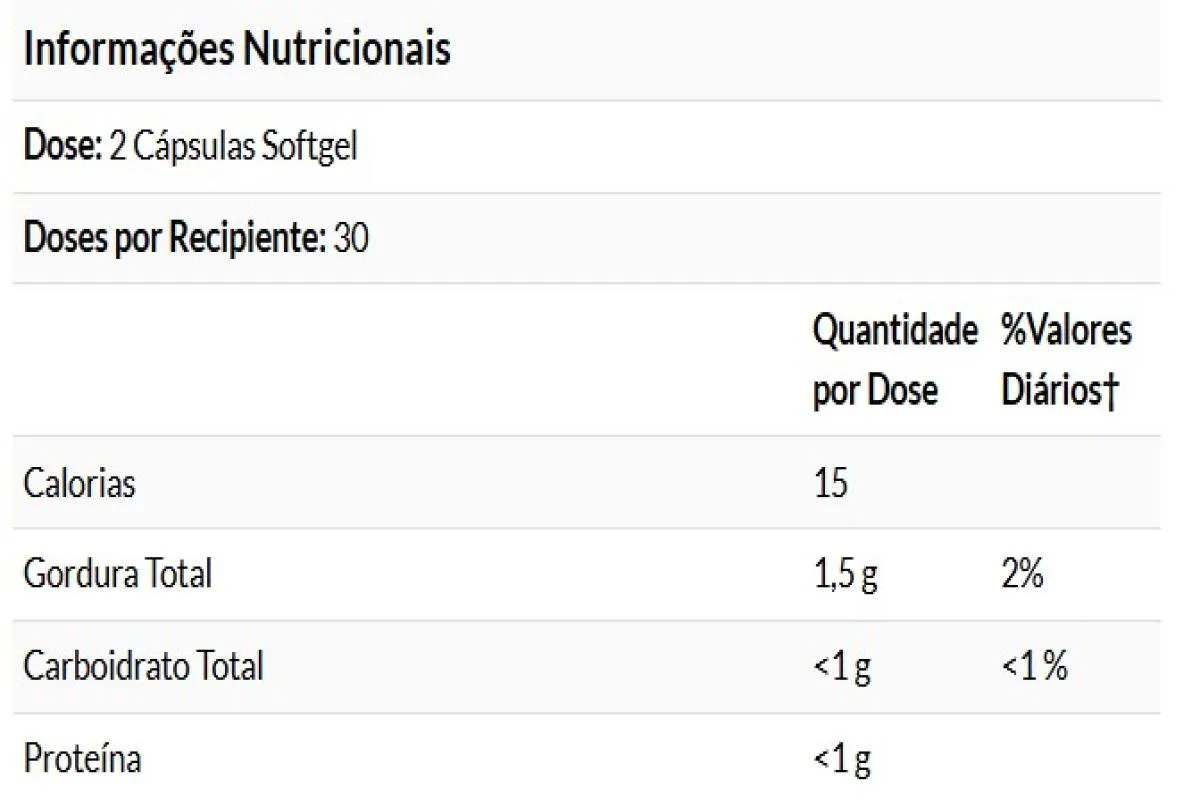Select the Proteína row label
The height and width of the screenshot is (800, 1200).
point(82,759)
